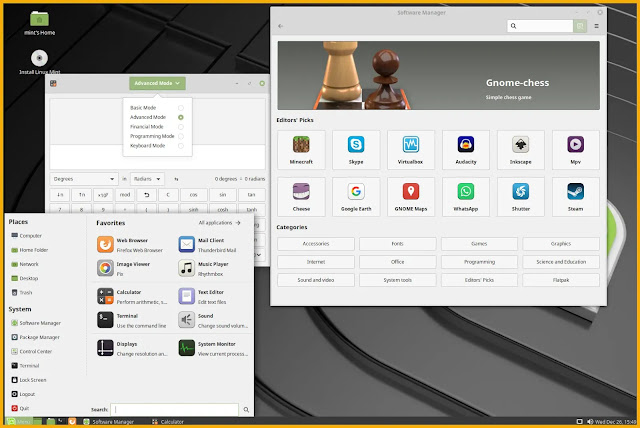Screen dimensions: 640x428
Task: Open the Shutter app tile
Action: (x=520, y=197)
